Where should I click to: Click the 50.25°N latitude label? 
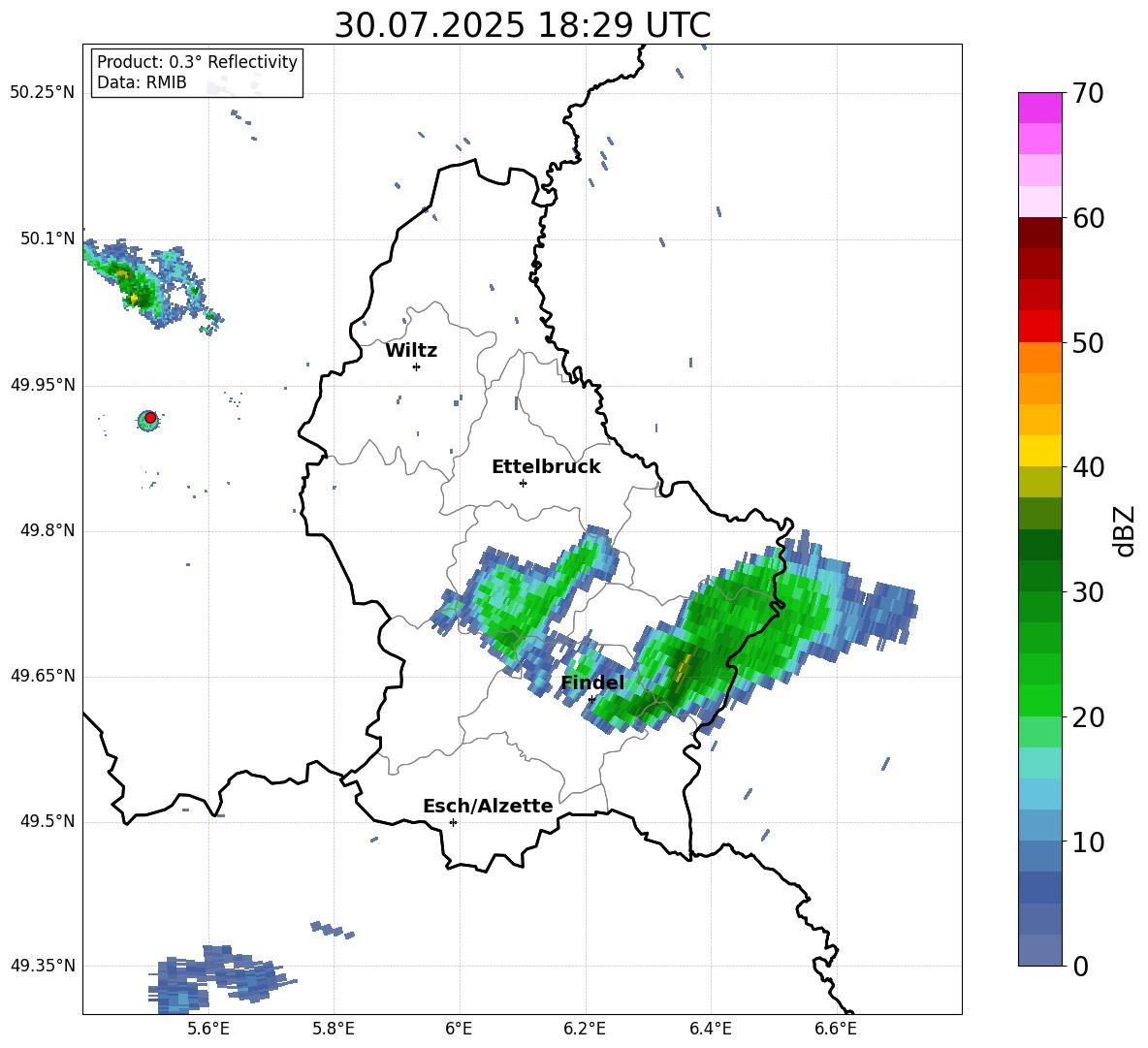[x=43, y=93]
